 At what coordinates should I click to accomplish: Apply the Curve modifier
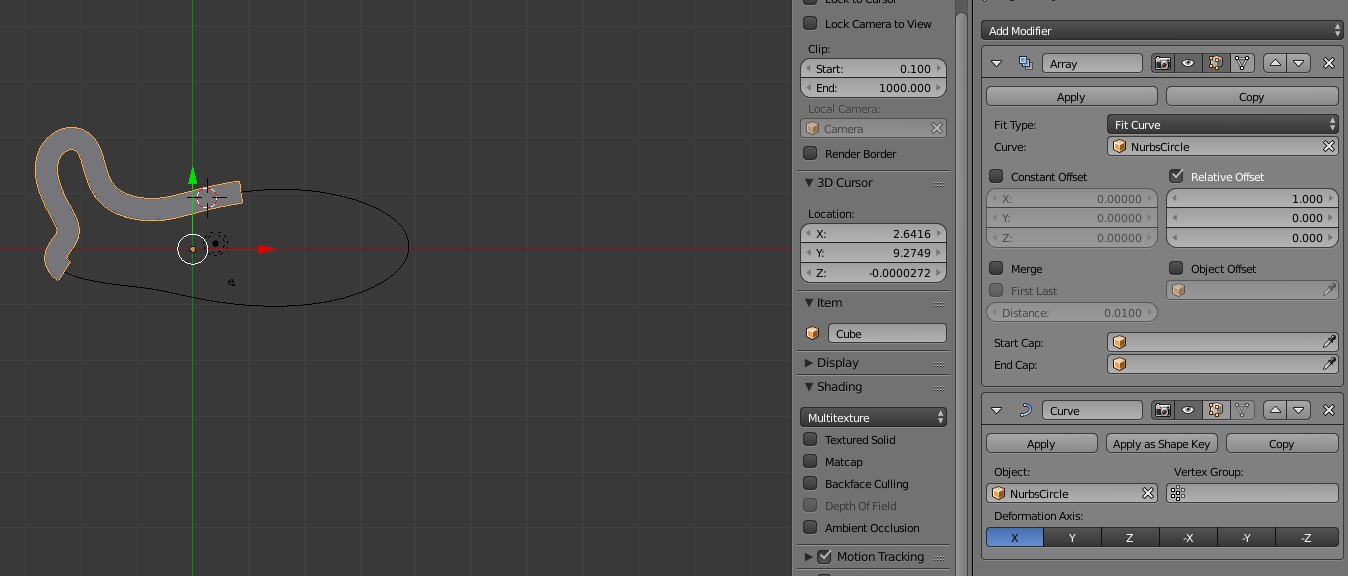point(1042,444)
